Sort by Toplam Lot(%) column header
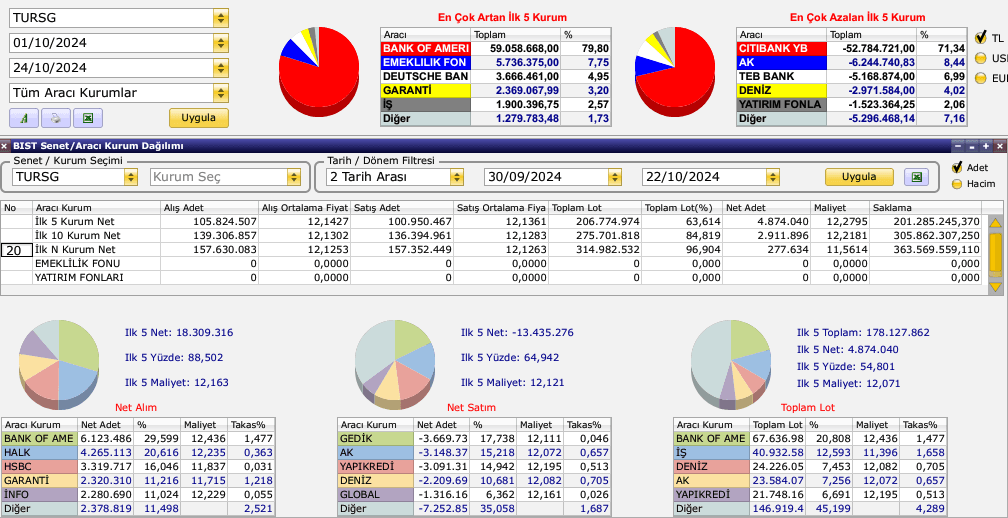The image size is (1008, 518). 681,208
